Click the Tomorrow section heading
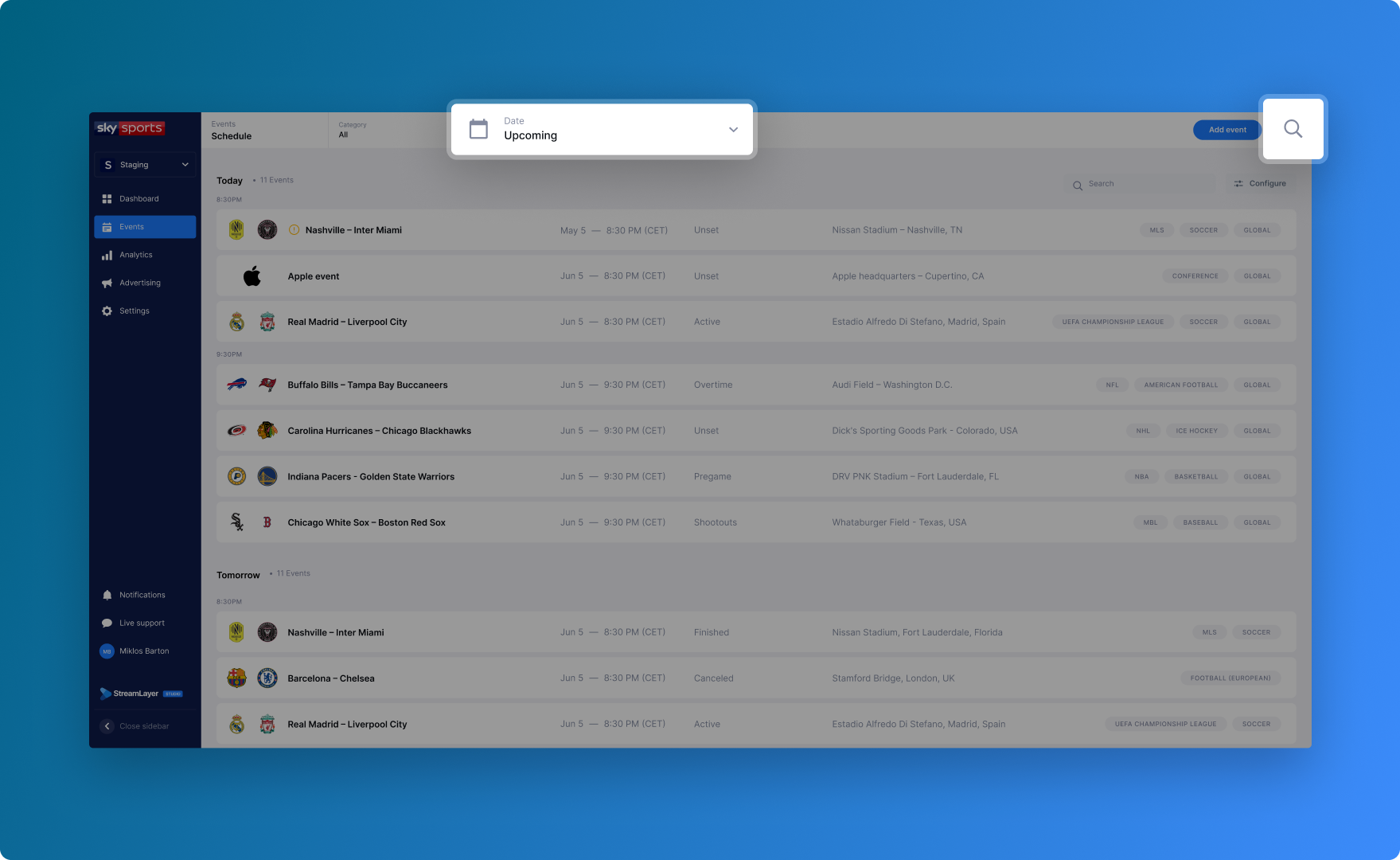Image resolution: width=1400 pixels, height=860 pixels. [x=238, y=575]
